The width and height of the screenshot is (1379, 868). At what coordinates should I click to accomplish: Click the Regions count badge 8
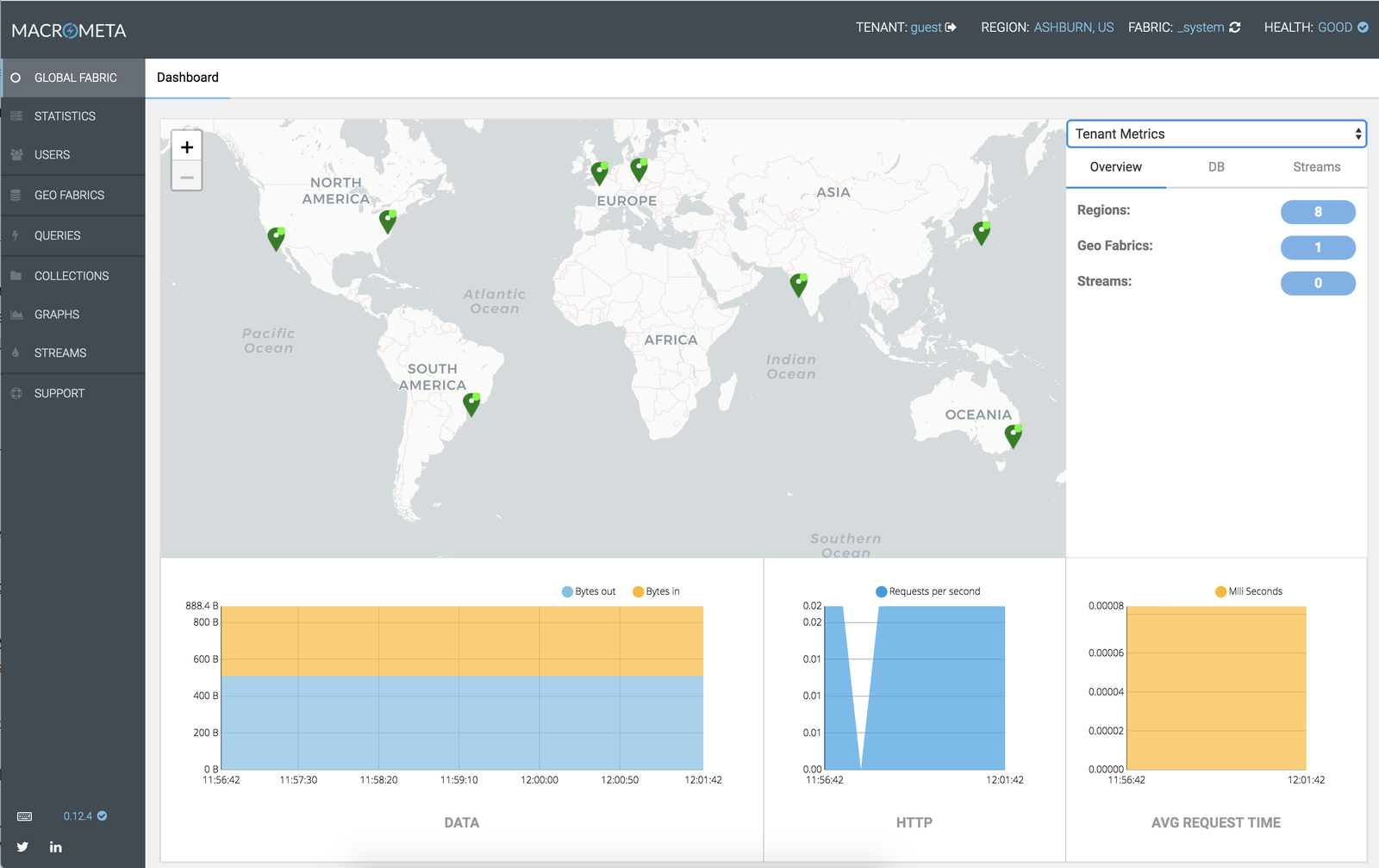(1318, 212)
